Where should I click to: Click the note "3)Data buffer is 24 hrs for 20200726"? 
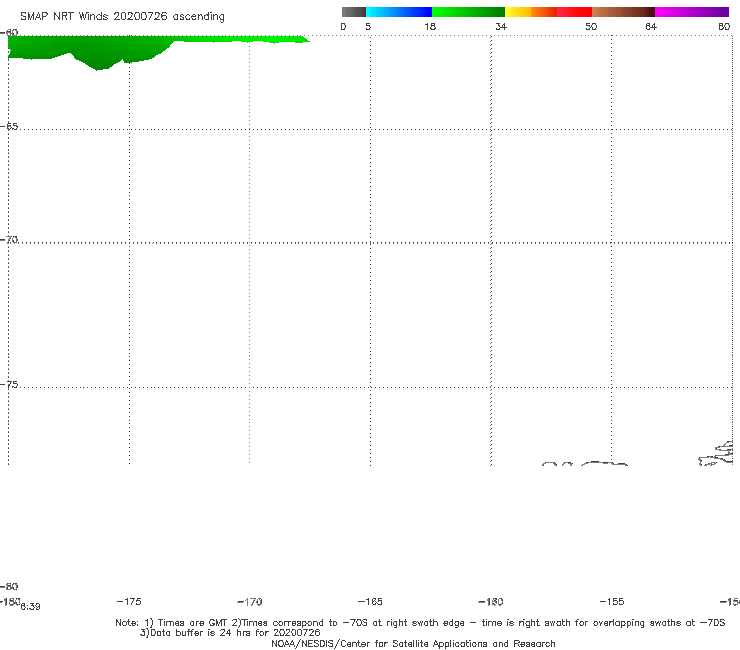coord(230,633)
